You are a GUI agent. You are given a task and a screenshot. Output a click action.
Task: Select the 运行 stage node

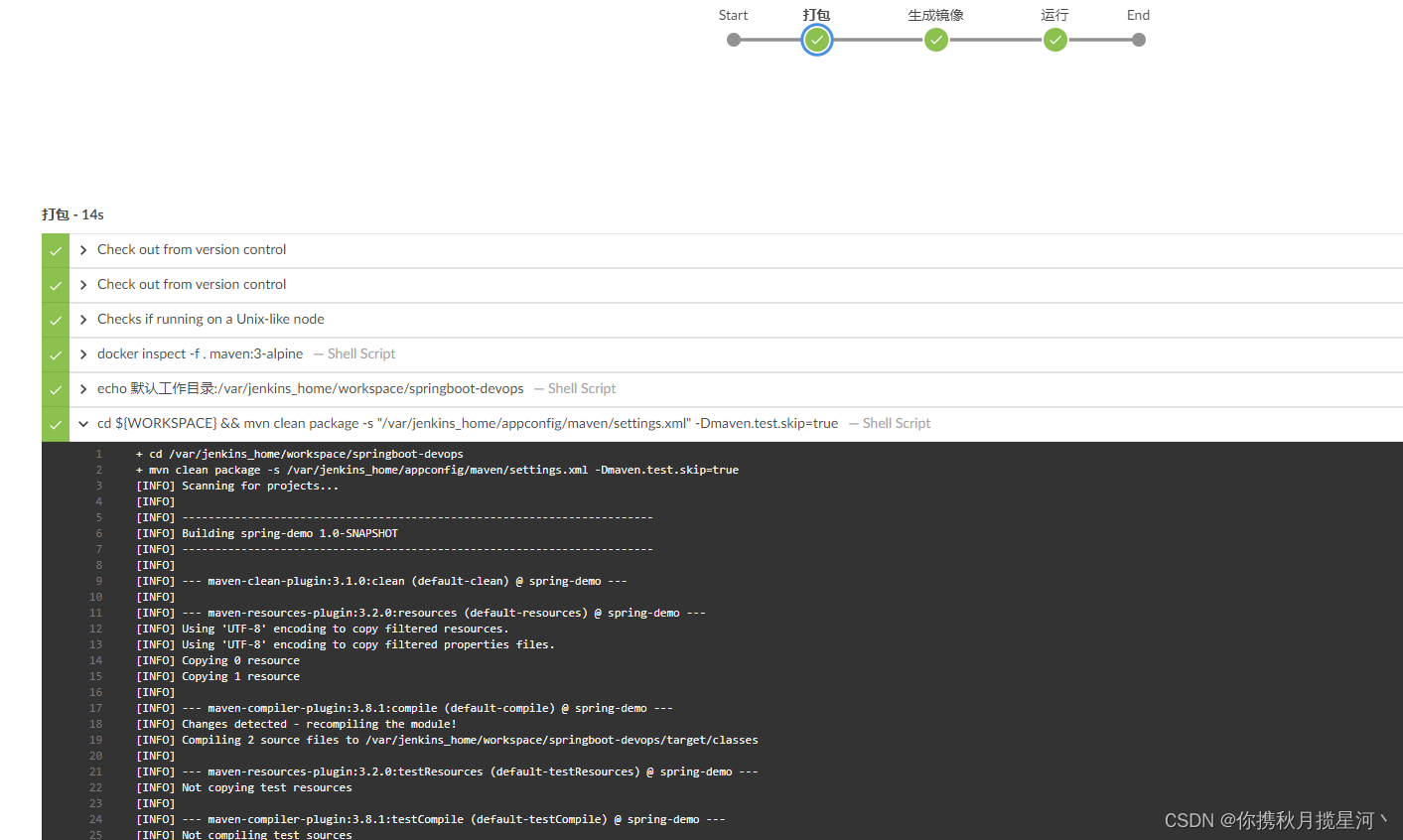coord(1055,40)
